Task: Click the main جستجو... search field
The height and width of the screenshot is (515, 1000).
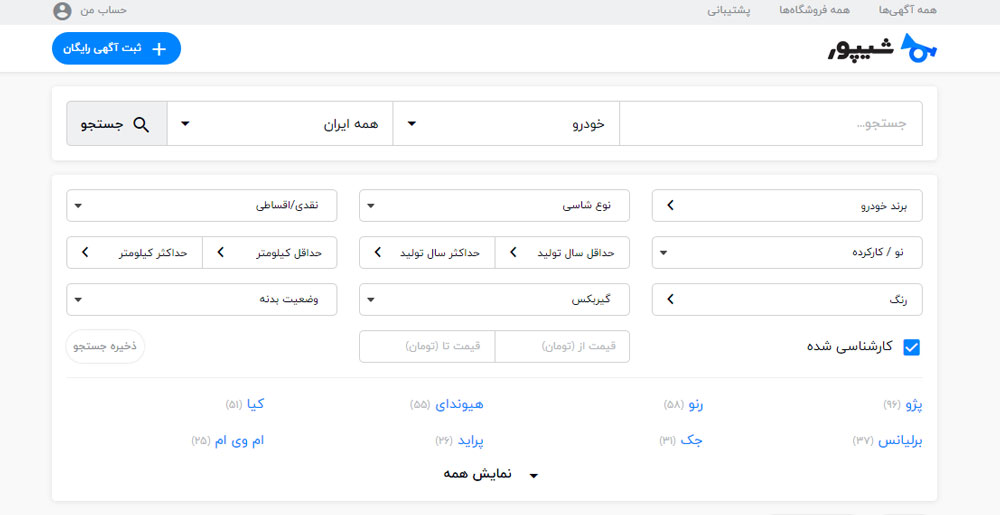Action: tap(770, 124)
